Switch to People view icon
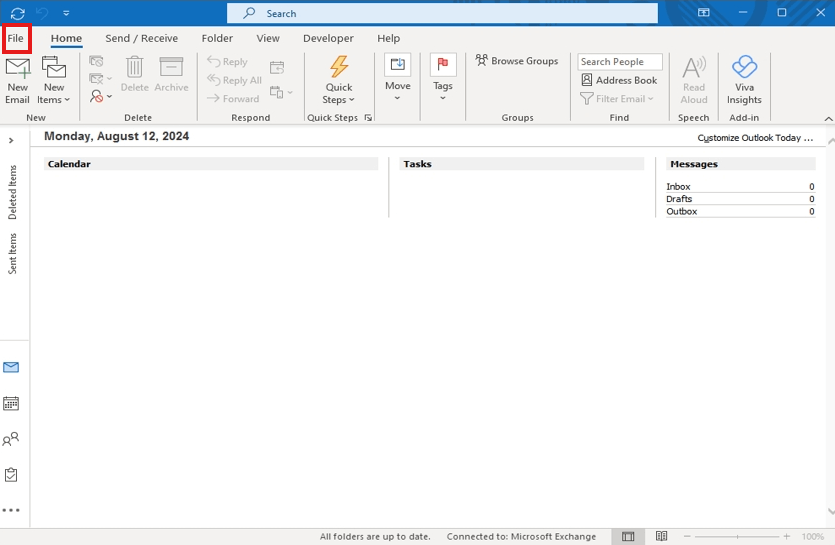 (11, 439)
